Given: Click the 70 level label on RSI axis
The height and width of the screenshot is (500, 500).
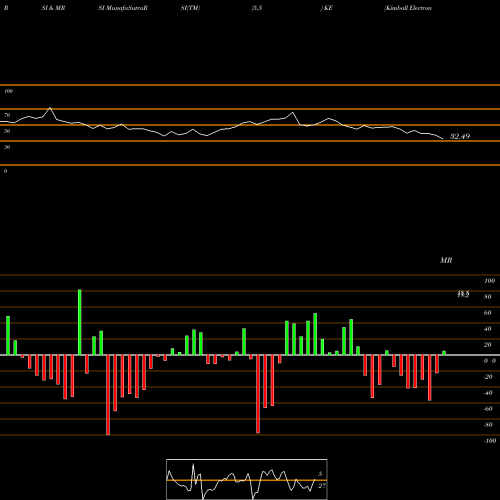Looking at the screenshot, I should point(7,115).
